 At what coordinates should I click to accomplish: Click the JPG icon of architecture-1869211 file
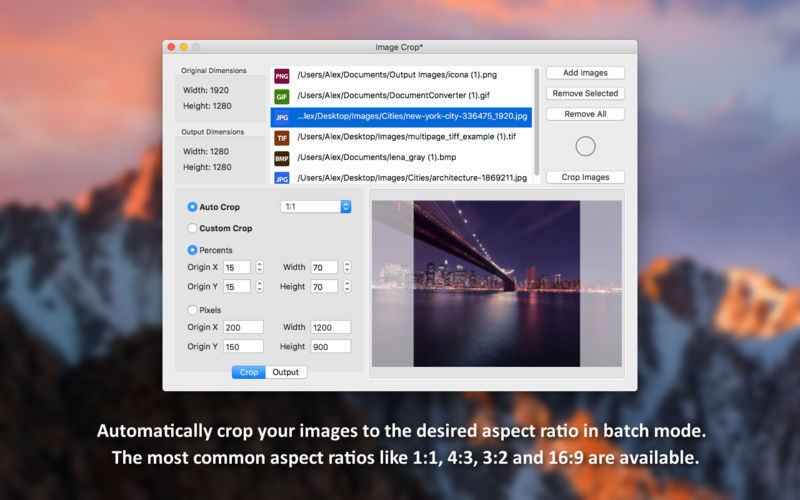(282, 178)
